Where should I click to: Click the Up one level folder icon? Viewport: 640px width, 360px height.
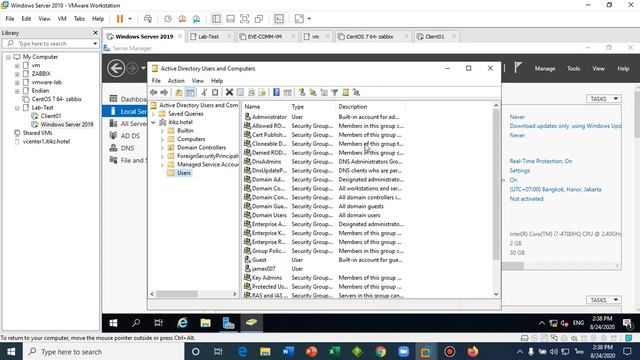[179, 93]
